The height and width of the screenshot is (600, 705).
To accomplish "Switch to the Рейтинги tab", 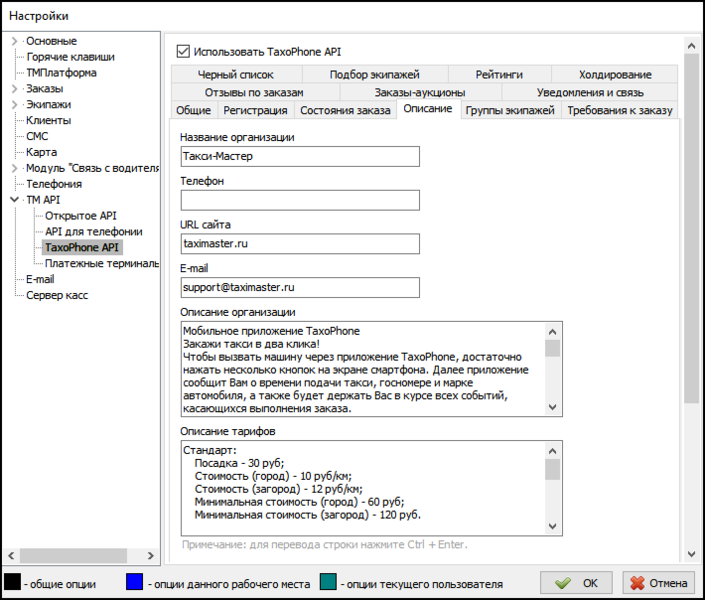I will tap(499, 74).
